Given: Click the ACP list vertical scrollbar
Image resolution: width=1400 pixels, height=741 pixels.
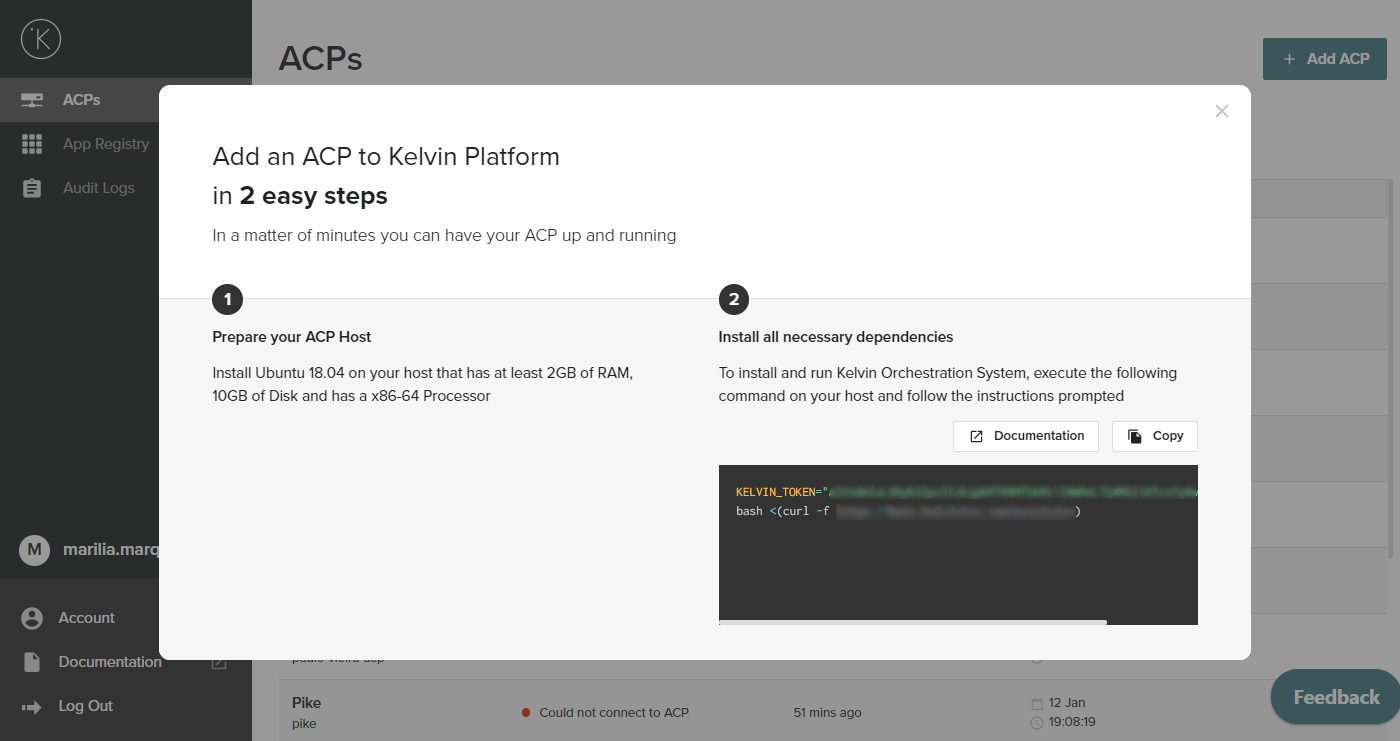Looking at the screenshot, I should (x=1390, y=370).
